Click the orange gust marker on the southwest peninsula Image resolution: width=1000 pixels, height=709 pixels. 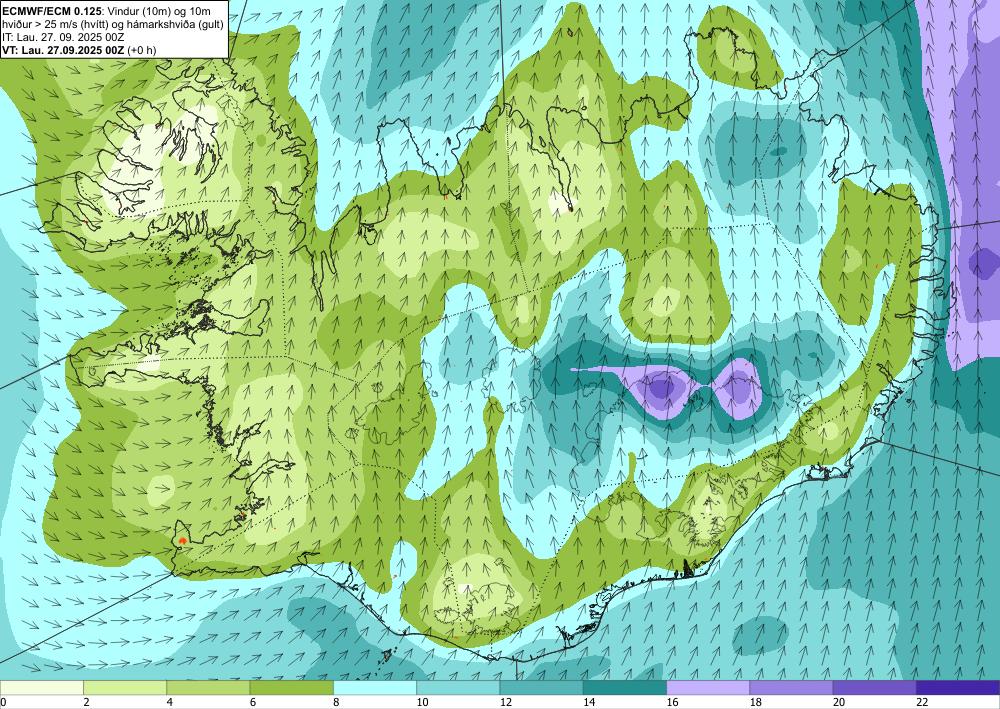182,541
